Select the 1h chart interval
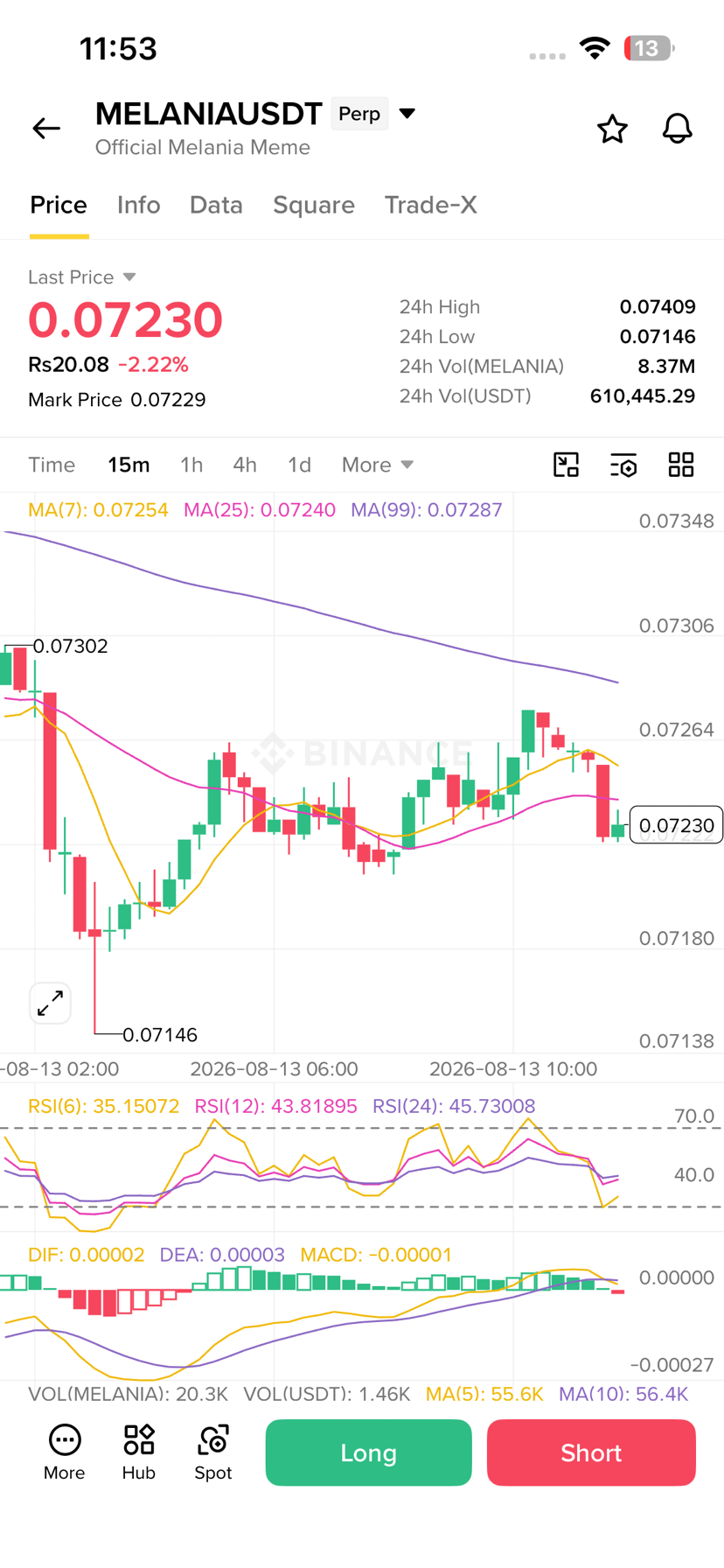 coord(191,465)
